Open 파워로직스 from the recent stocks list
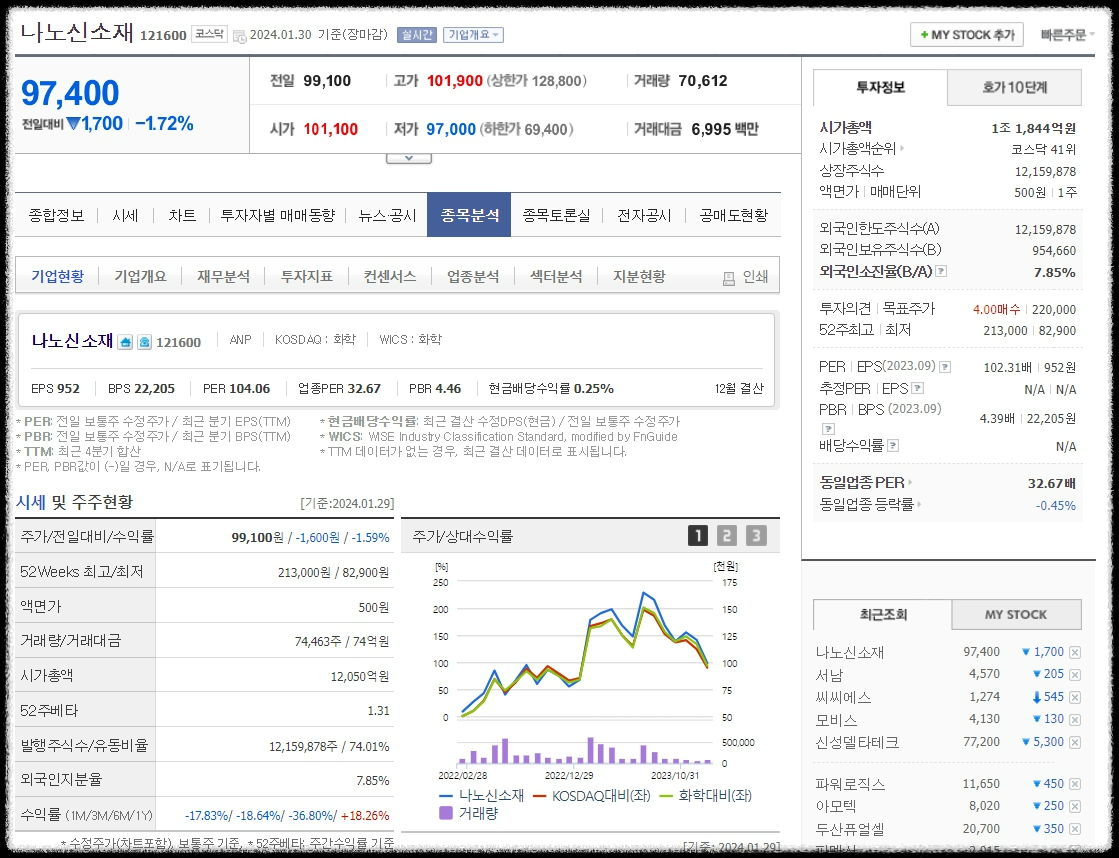 pos(850,784)
